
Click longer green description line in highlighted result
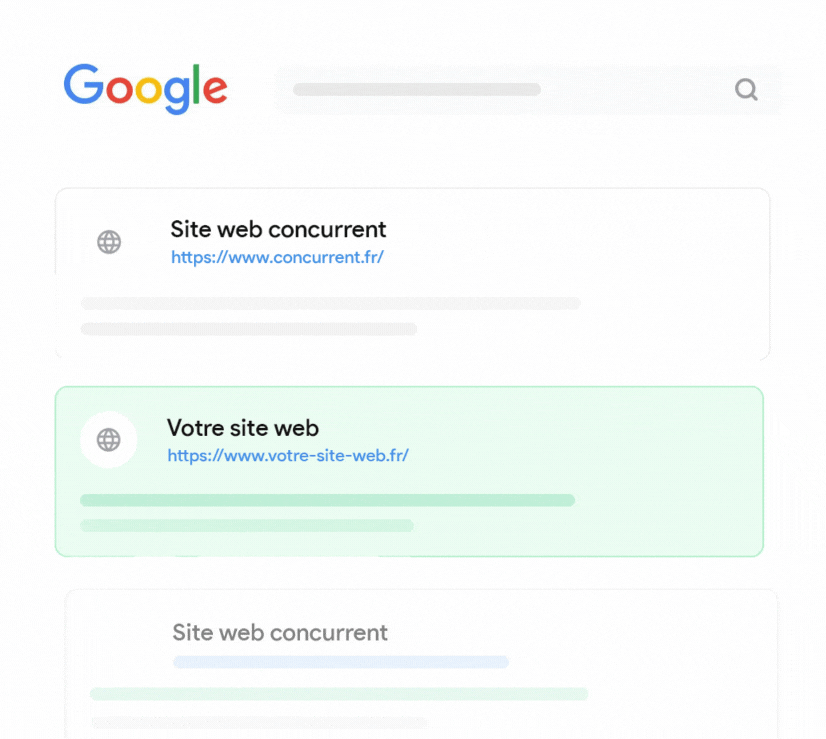click(x=327, y=500)
